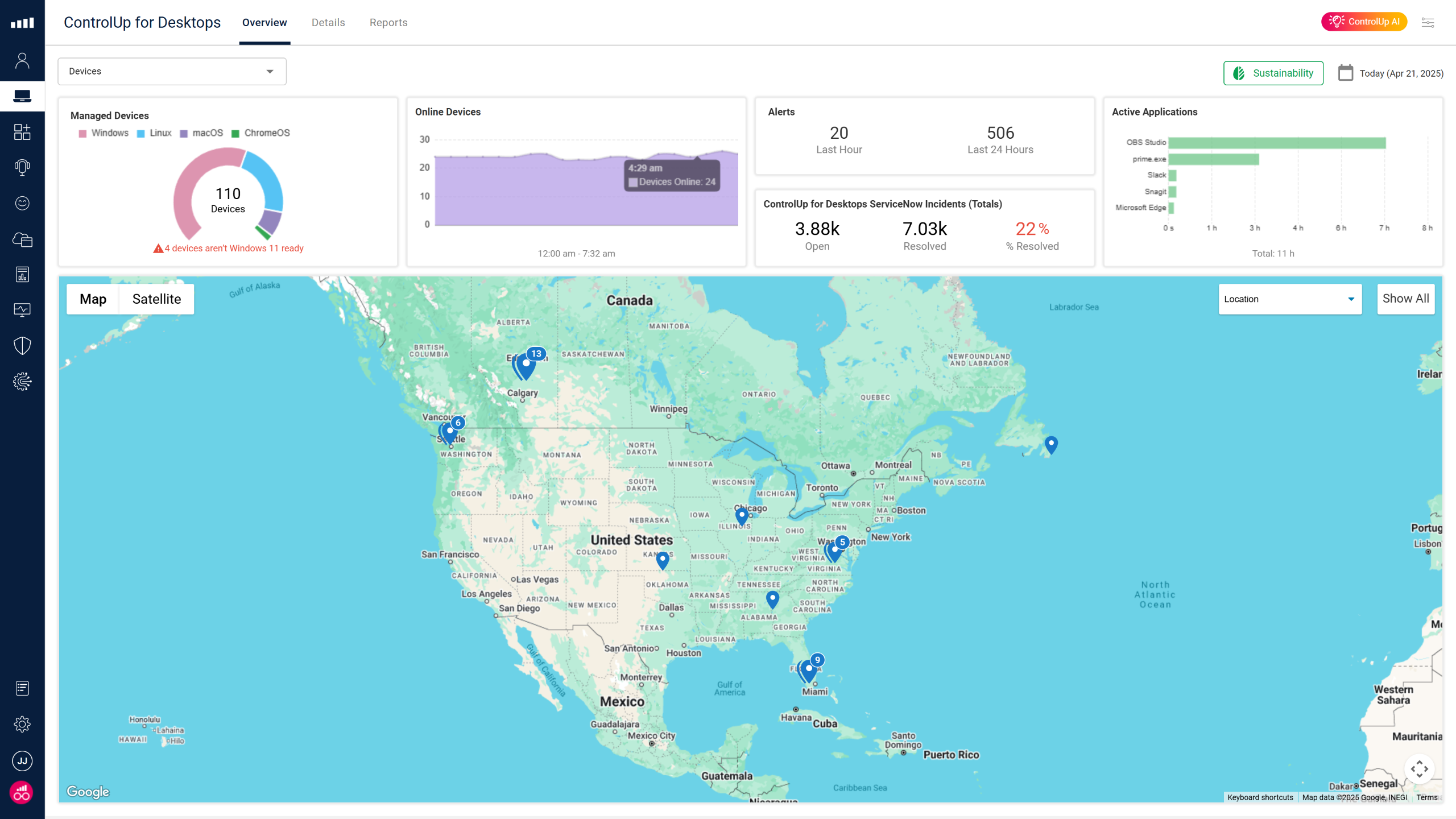Viewport: 1456px width, 819px height.
Task: Select the Map view toggle
Action: 93,299
